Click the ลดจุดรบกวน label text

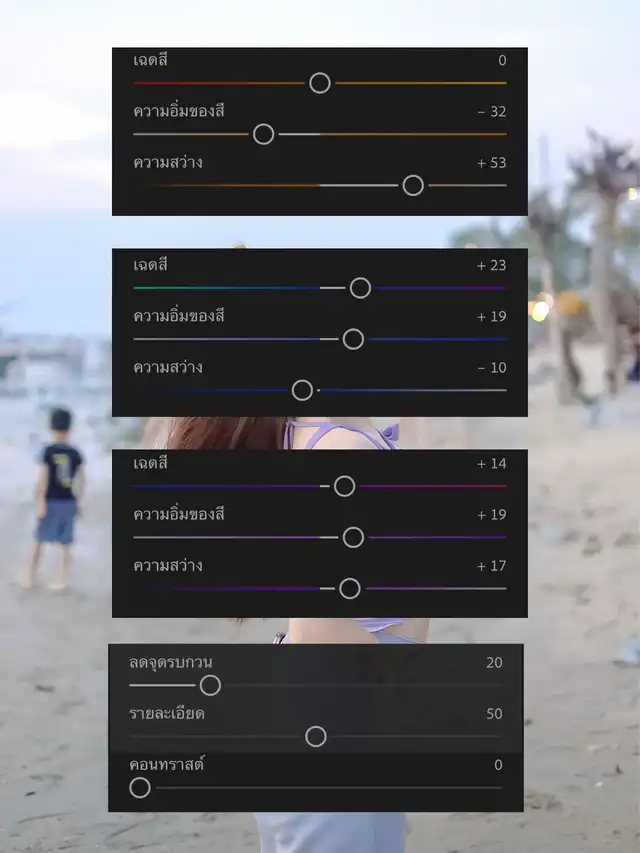pyautogui.click(x=170, y=663)
